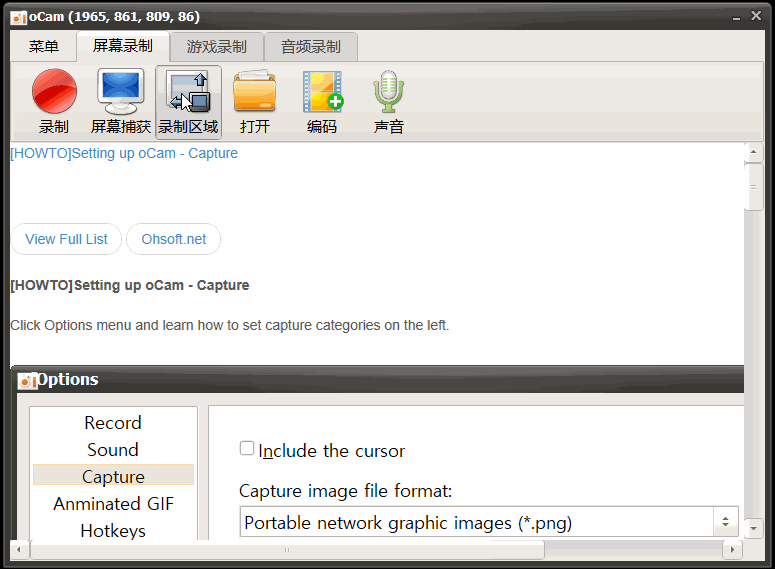Click horizontal scrollbar right arrow
This screenshot has width=775, height=569.
point(732,550)
